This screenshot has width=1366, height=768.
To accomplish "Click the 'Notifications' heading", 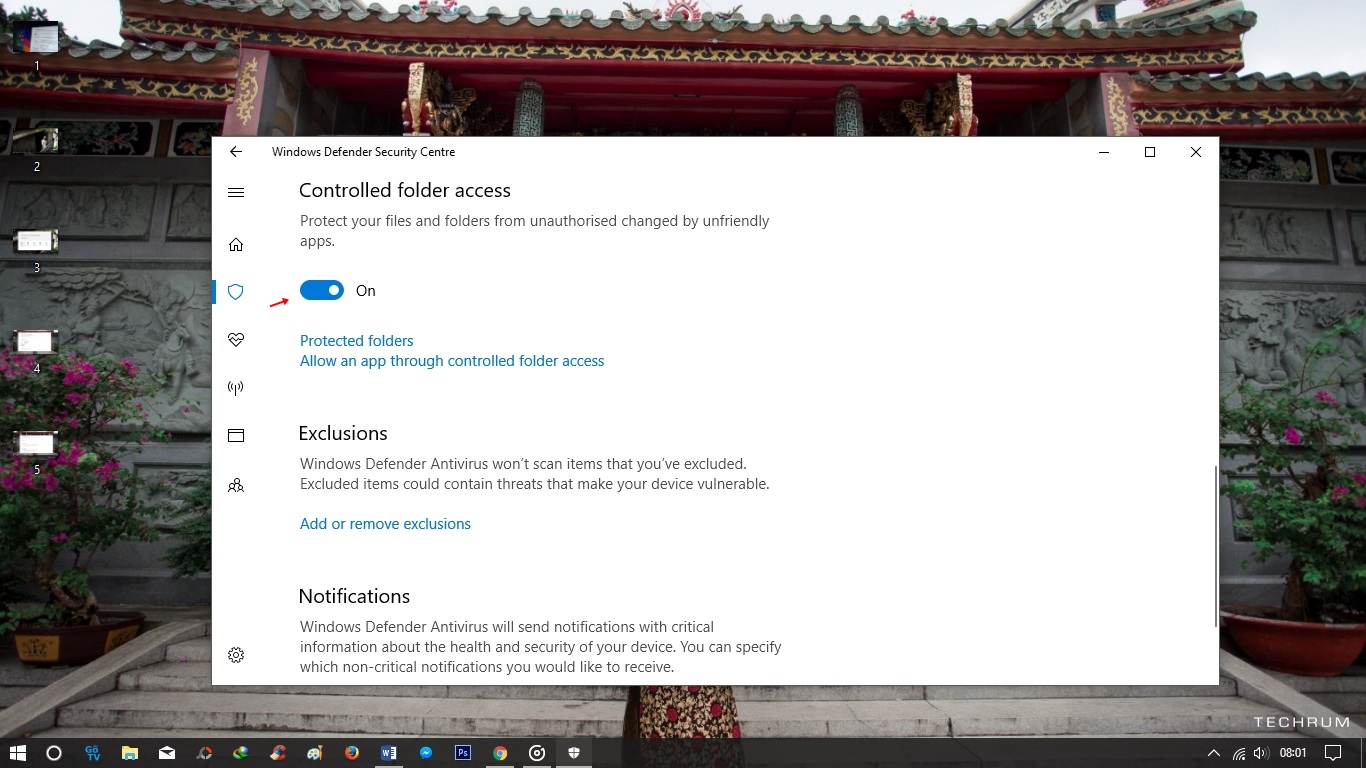I will [354, 596].
